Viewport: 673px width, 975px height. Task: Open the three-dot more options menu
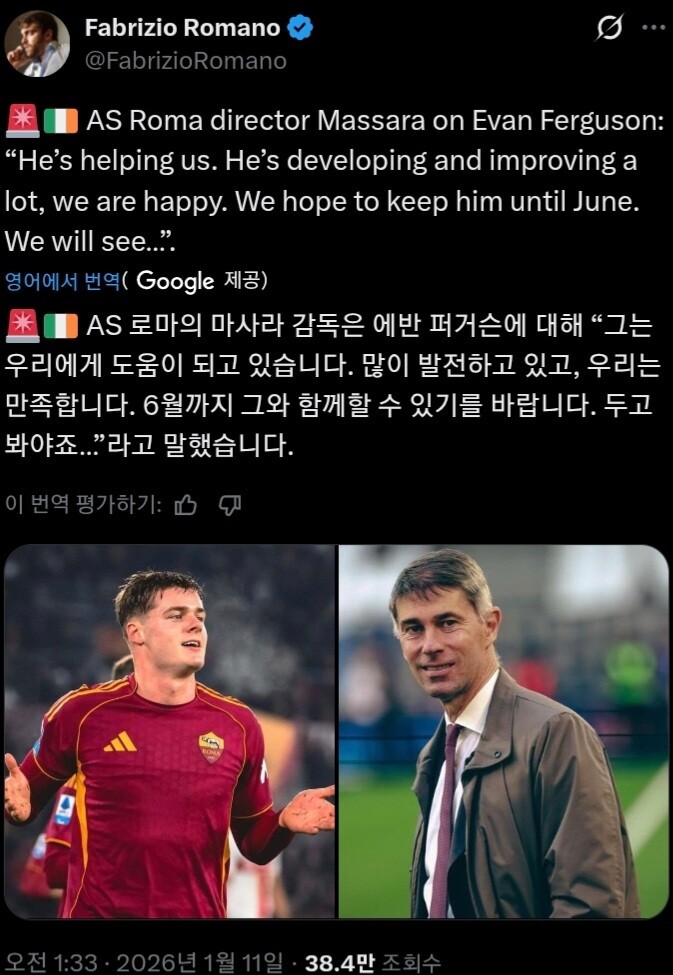point(655,27)
